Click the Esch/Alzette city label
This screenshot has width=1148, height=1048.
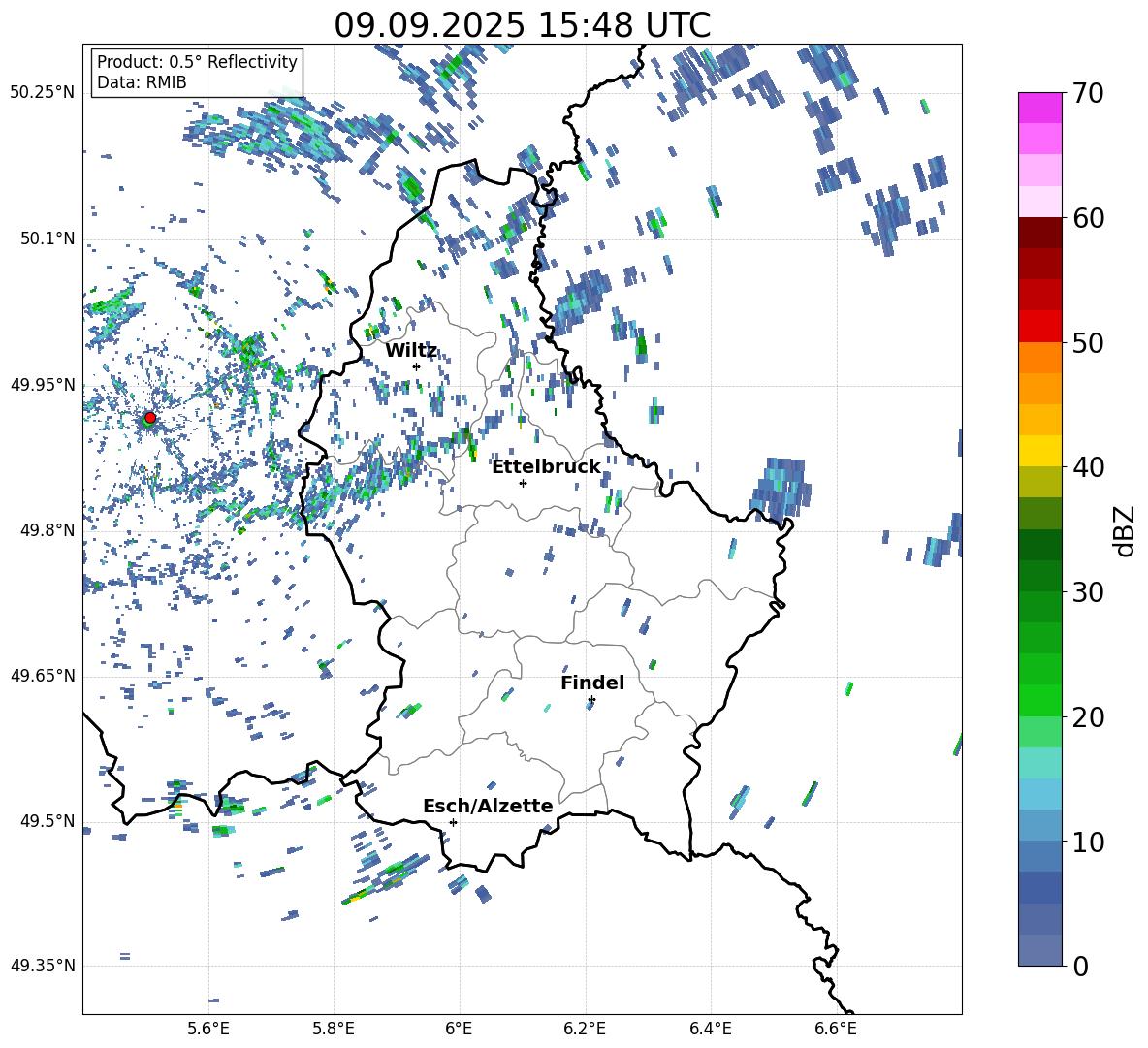[x=489, y=806]
